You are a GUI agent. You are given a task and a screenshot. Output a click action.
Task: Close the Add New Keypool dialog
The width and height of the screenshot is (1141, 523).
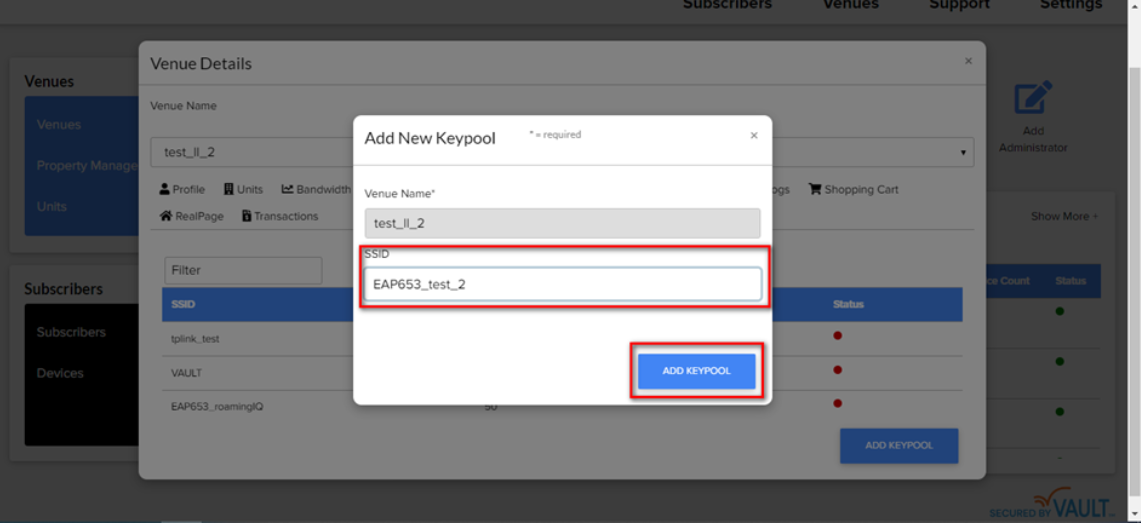click(754, 136)
